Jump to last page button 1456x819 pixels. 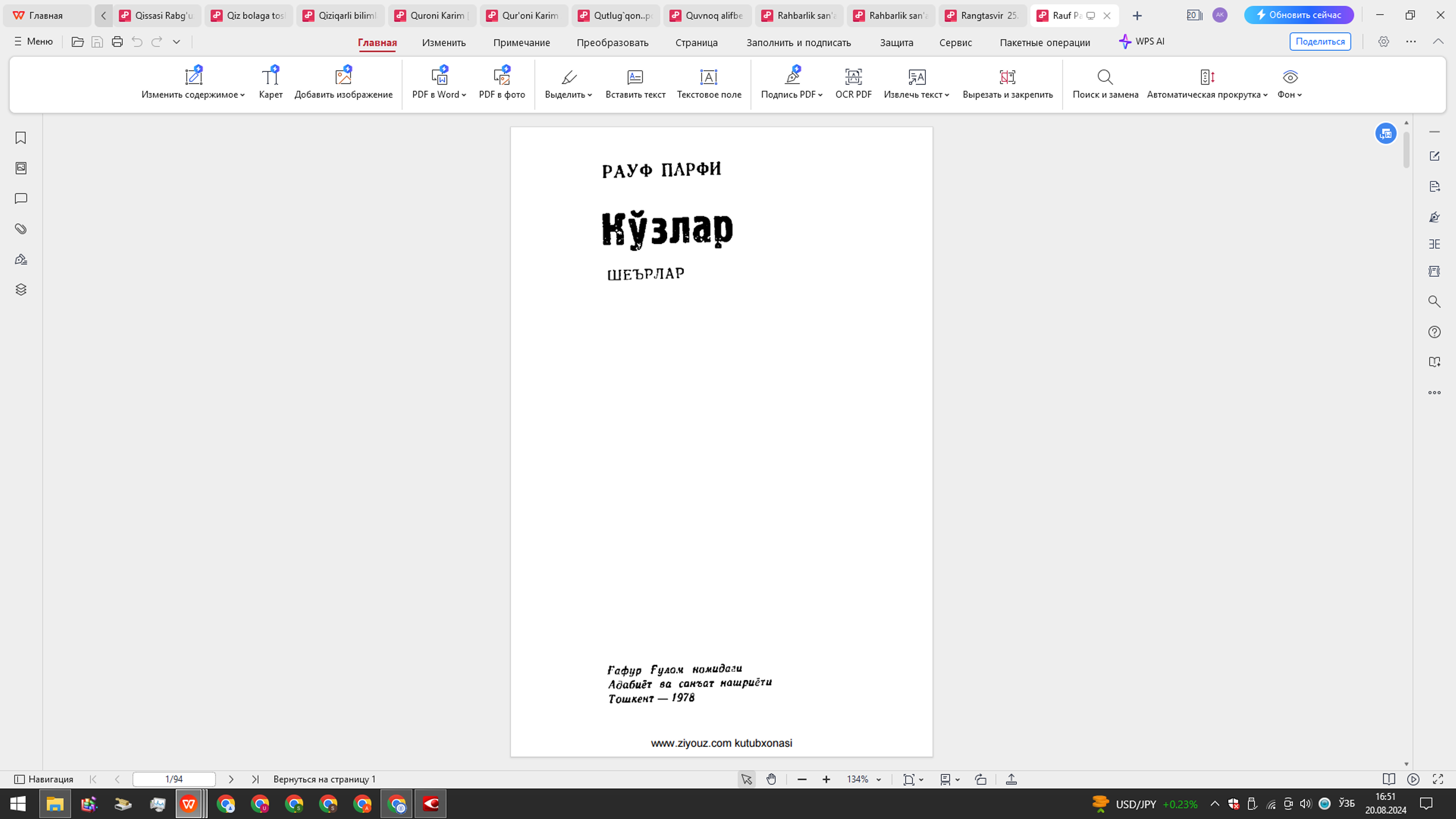pyautogui.click(x=255, y=780)
